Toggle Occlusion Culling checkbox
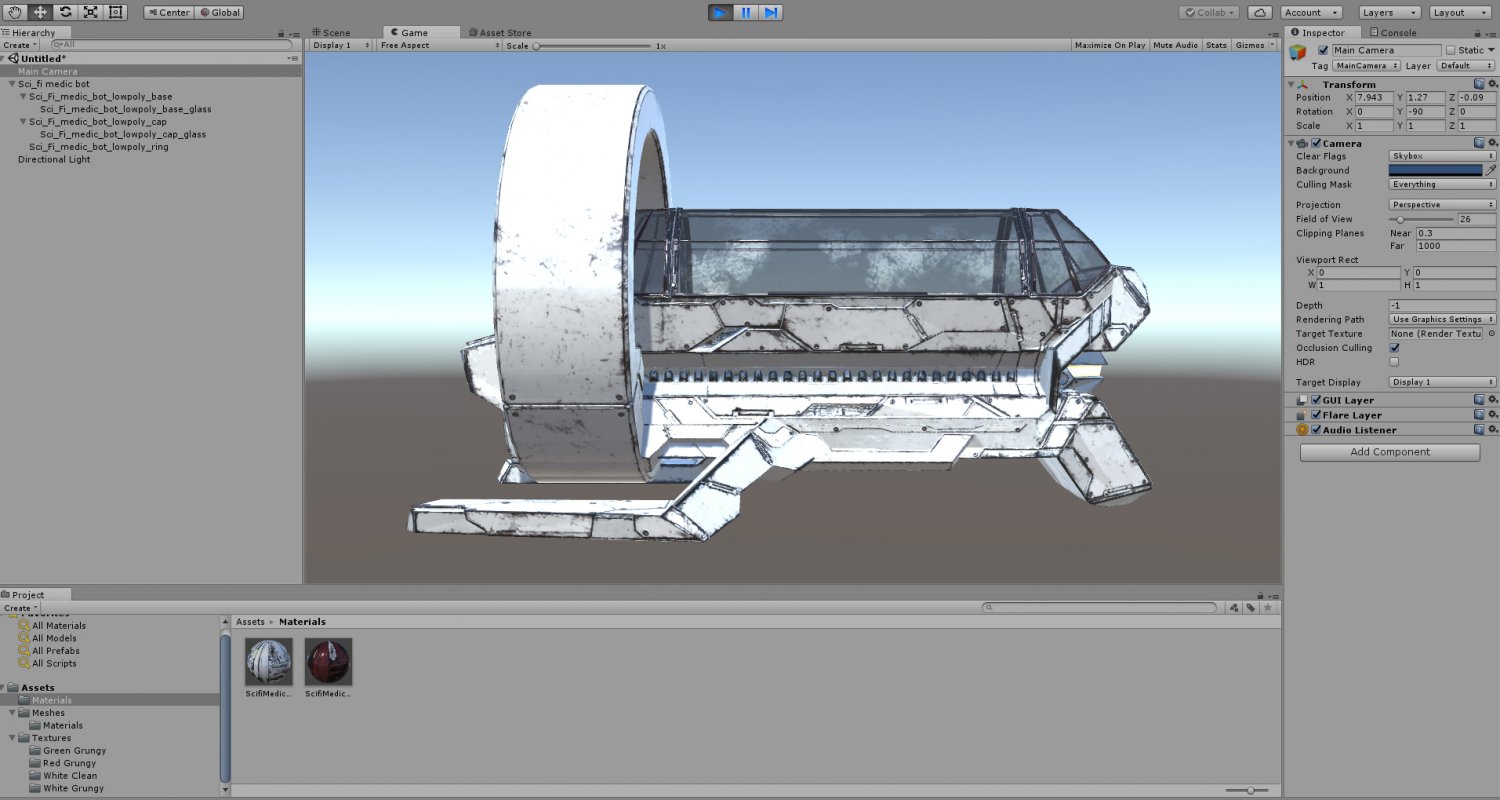The width and height of the screenshot is (1500, 800). click(1394, 348)
